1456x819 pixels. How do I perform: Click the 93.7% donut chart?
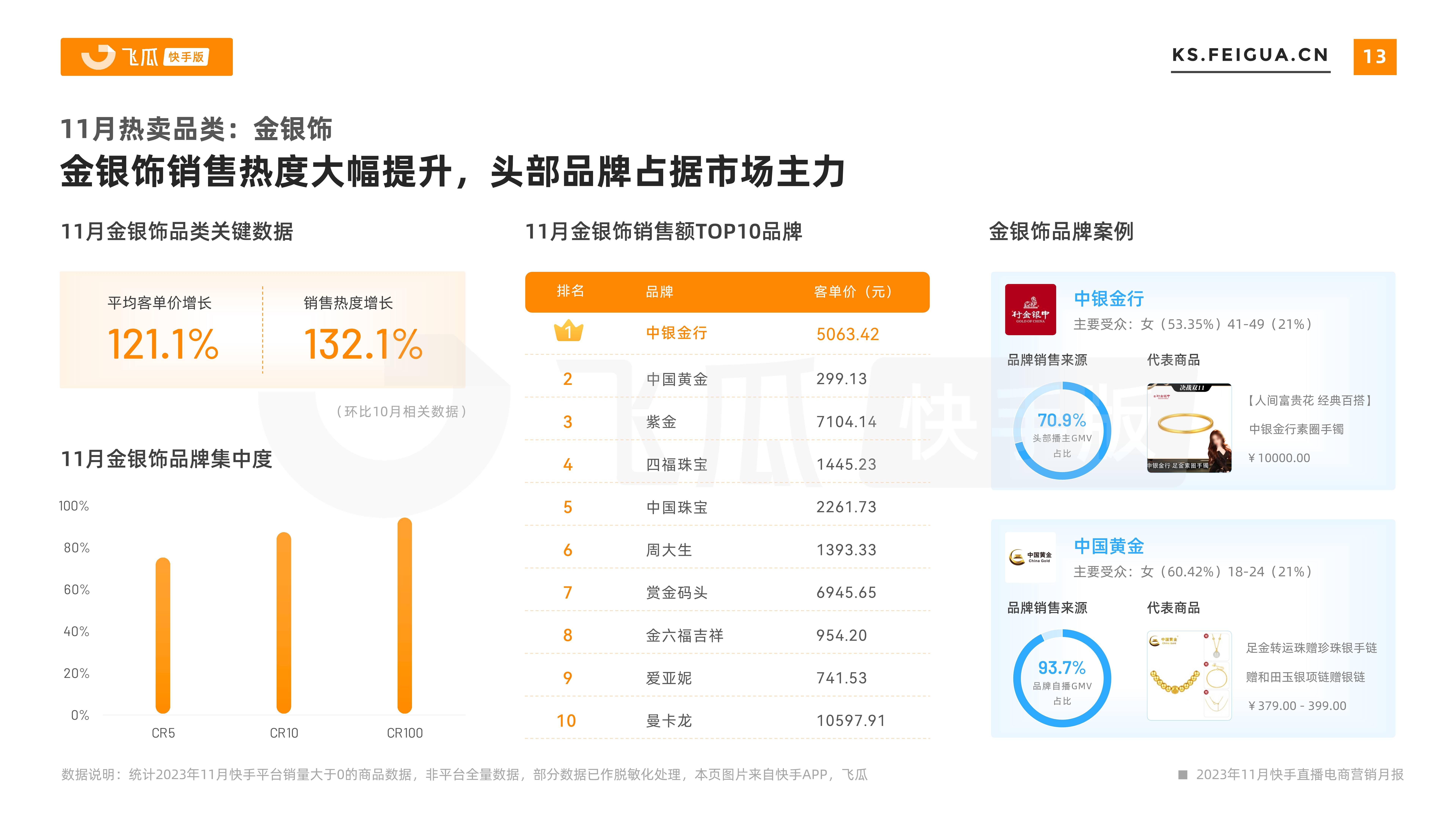click(x=1062, y=678)
